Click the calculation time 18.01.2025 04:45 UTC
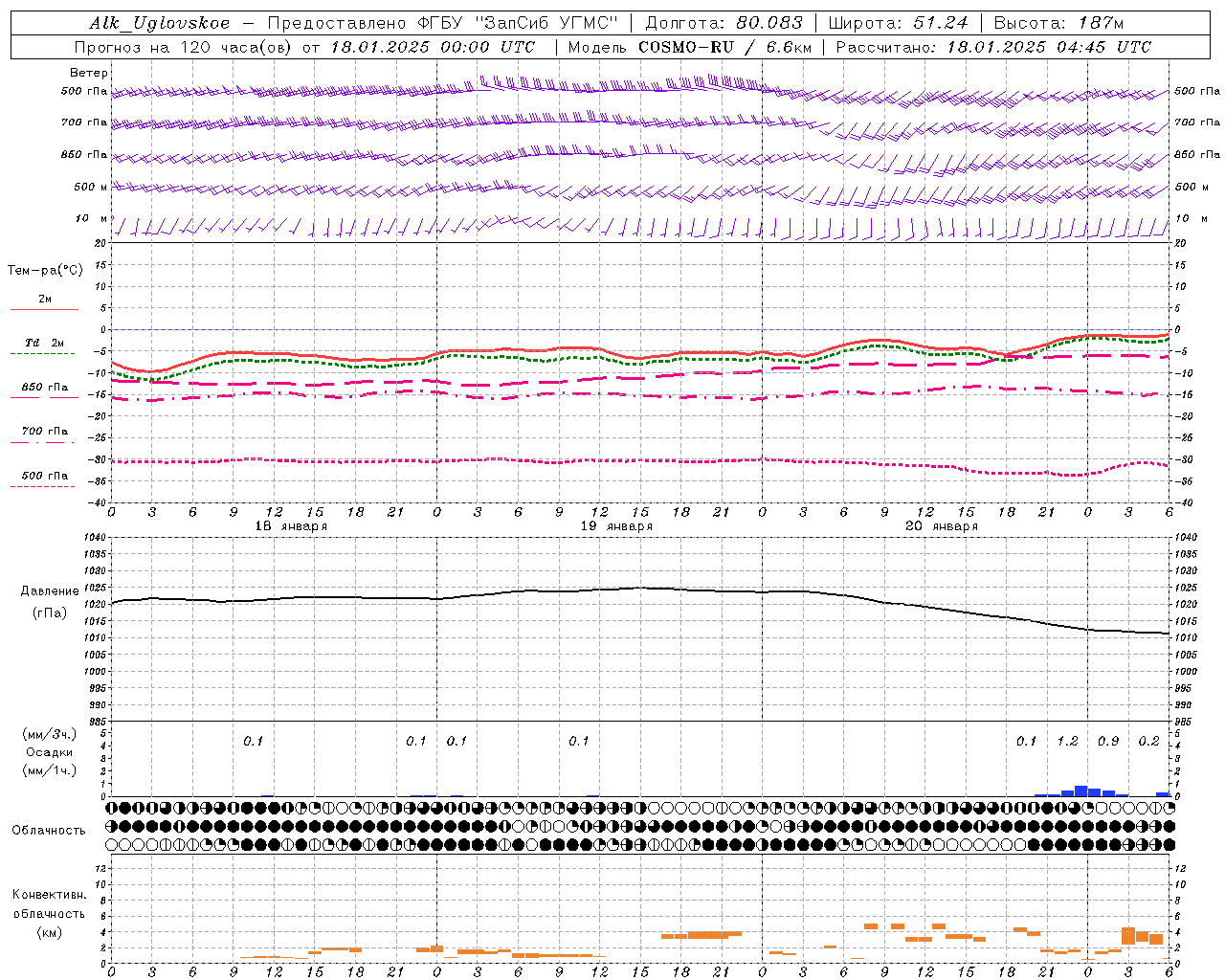 1049,47
